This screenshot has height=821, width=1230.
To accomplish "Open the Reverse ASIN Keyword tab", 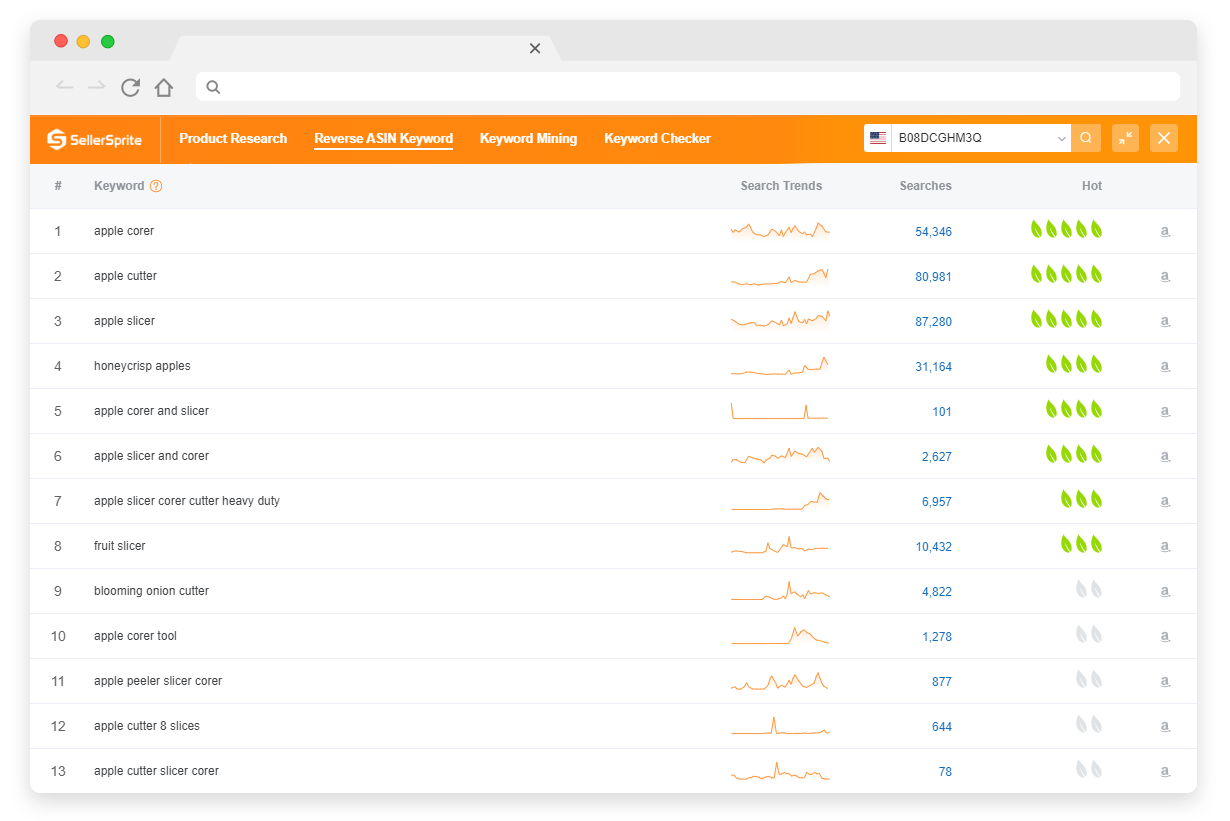I will coord(383,138).
